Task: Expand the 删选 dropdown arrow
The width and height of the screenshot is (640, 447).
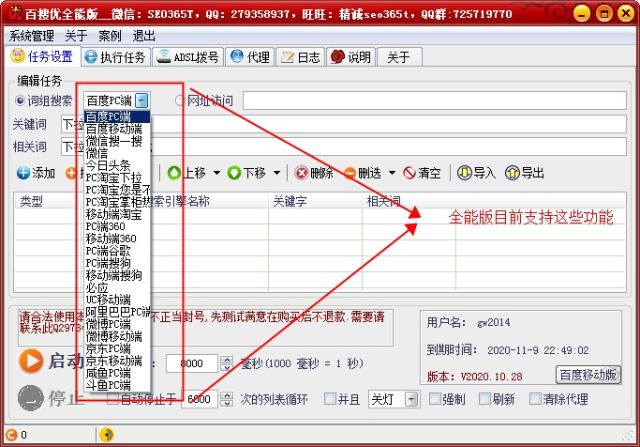Action: 392,173
